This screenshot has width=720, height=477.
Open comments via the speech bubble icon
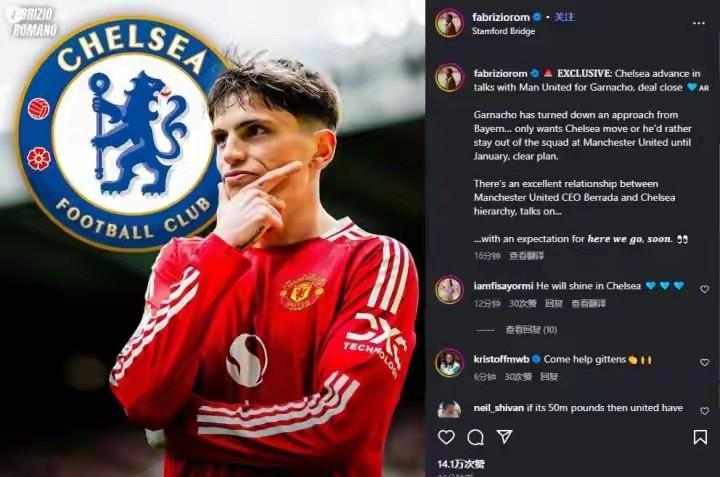coord(475,437)
